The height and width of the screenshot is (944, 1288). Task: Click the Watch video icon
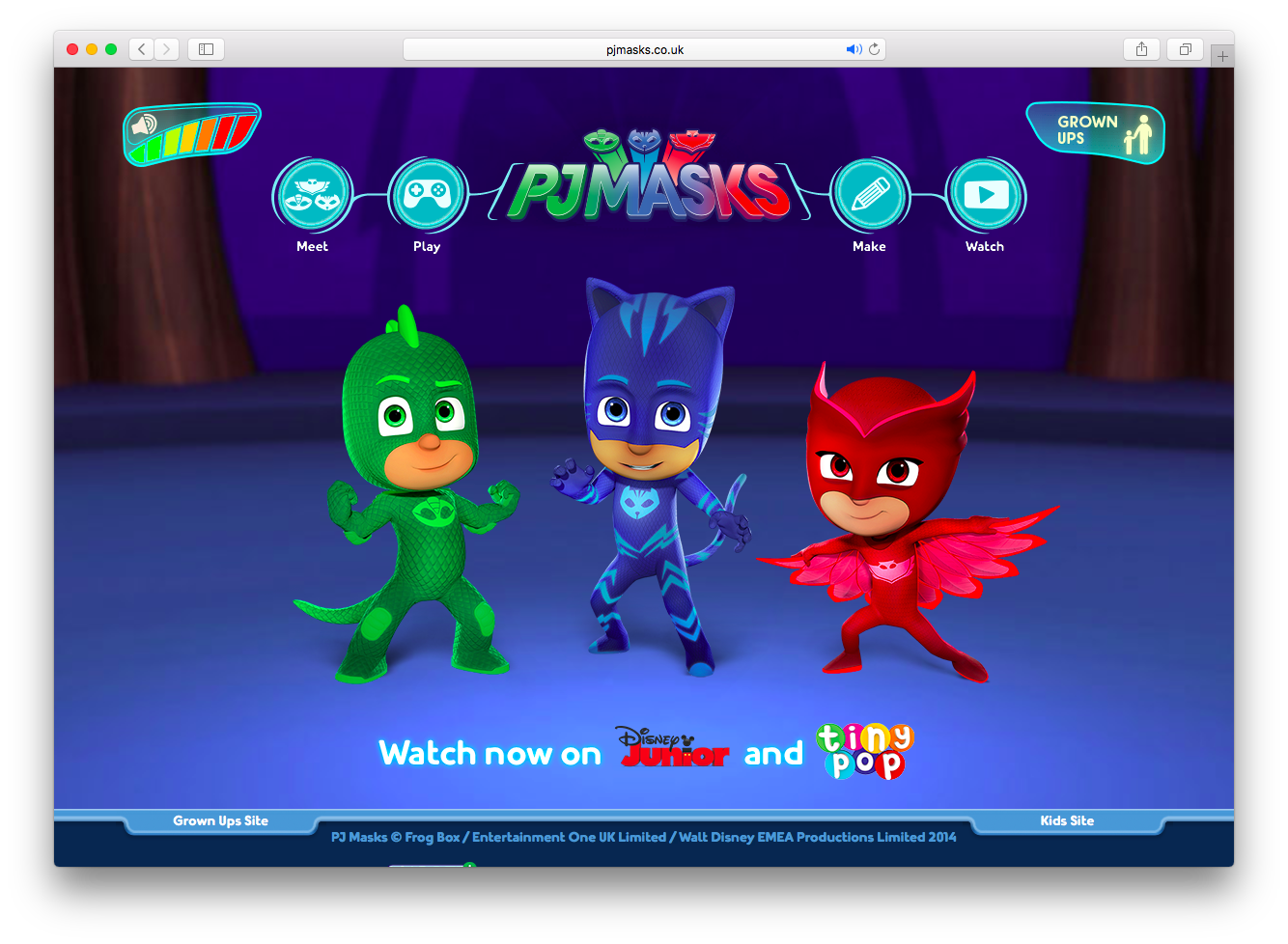click(985, 196)
